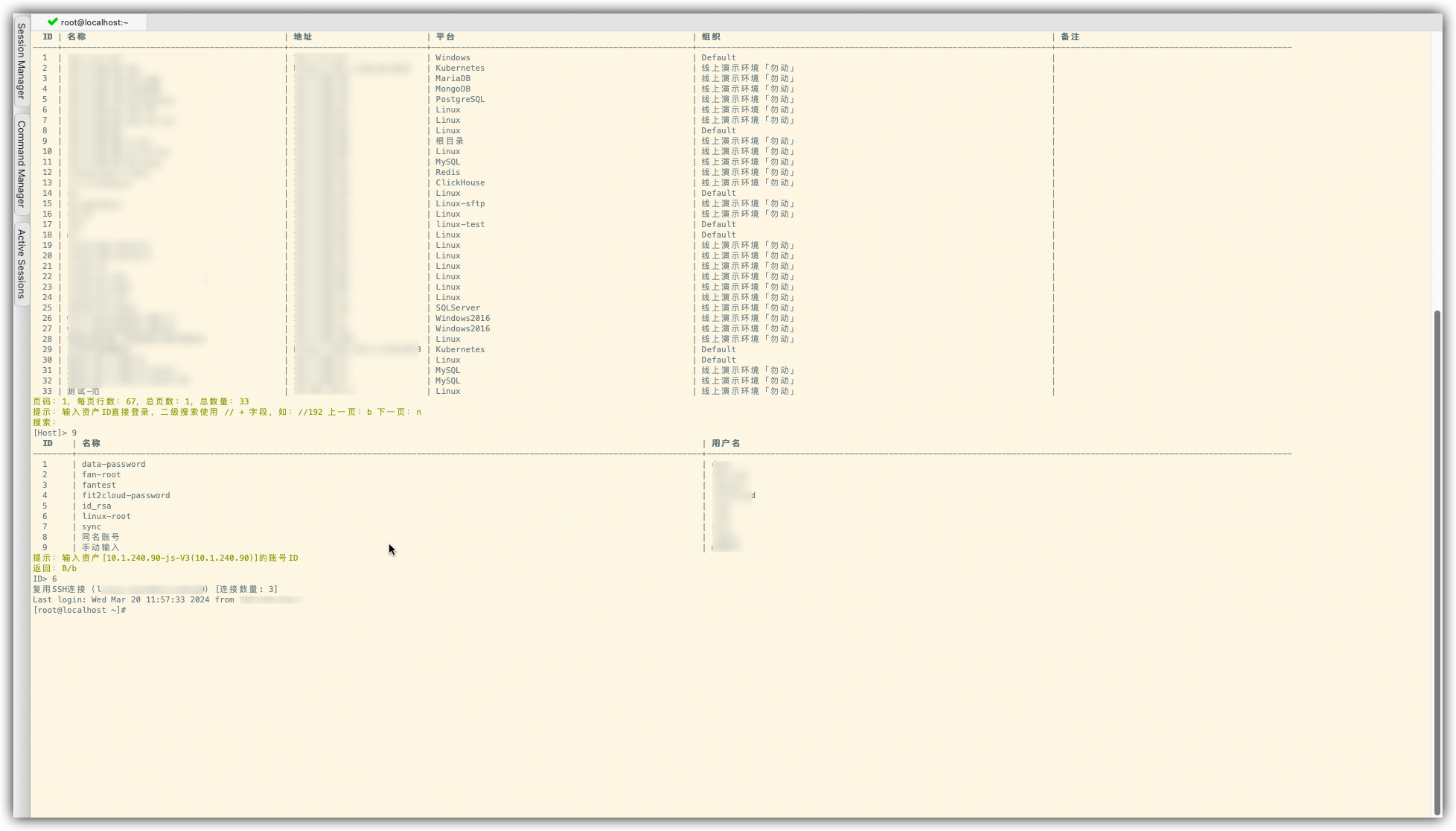This screenshot has height=831, width=1456.
Task: Click the linux-root account row
Action: pos(106,516)
